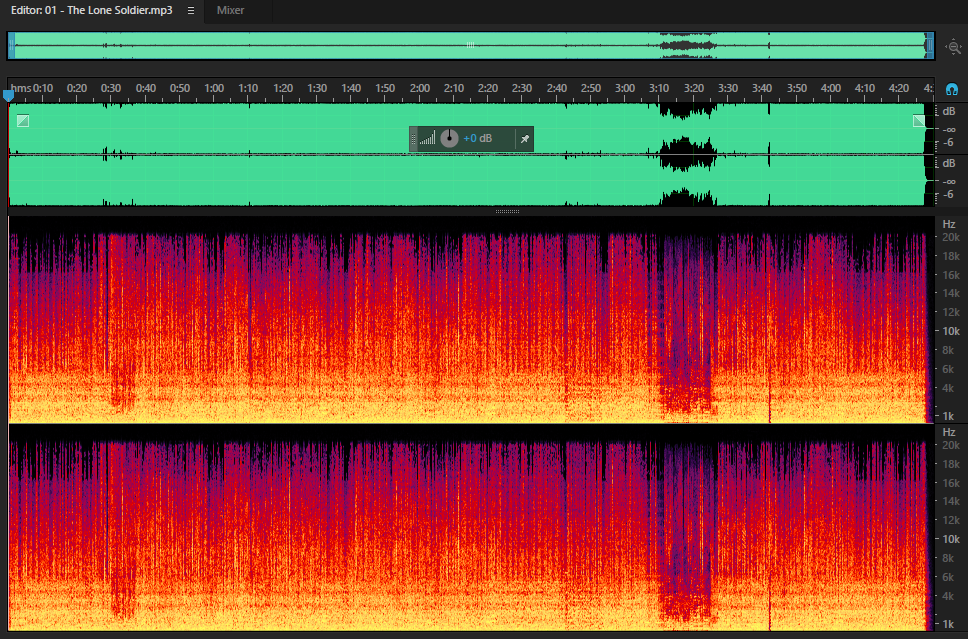Click the 2:40 mark on the time ruler
The height and width of the screenshot is (639, 968).
click(x=557, y=88)
